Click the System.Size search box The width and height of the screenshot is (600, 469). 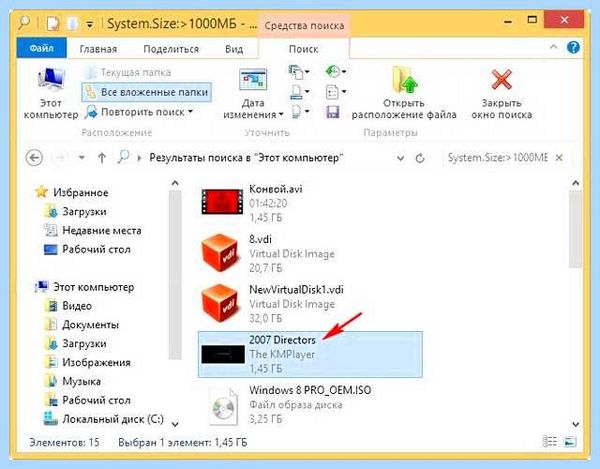point(498,158)
